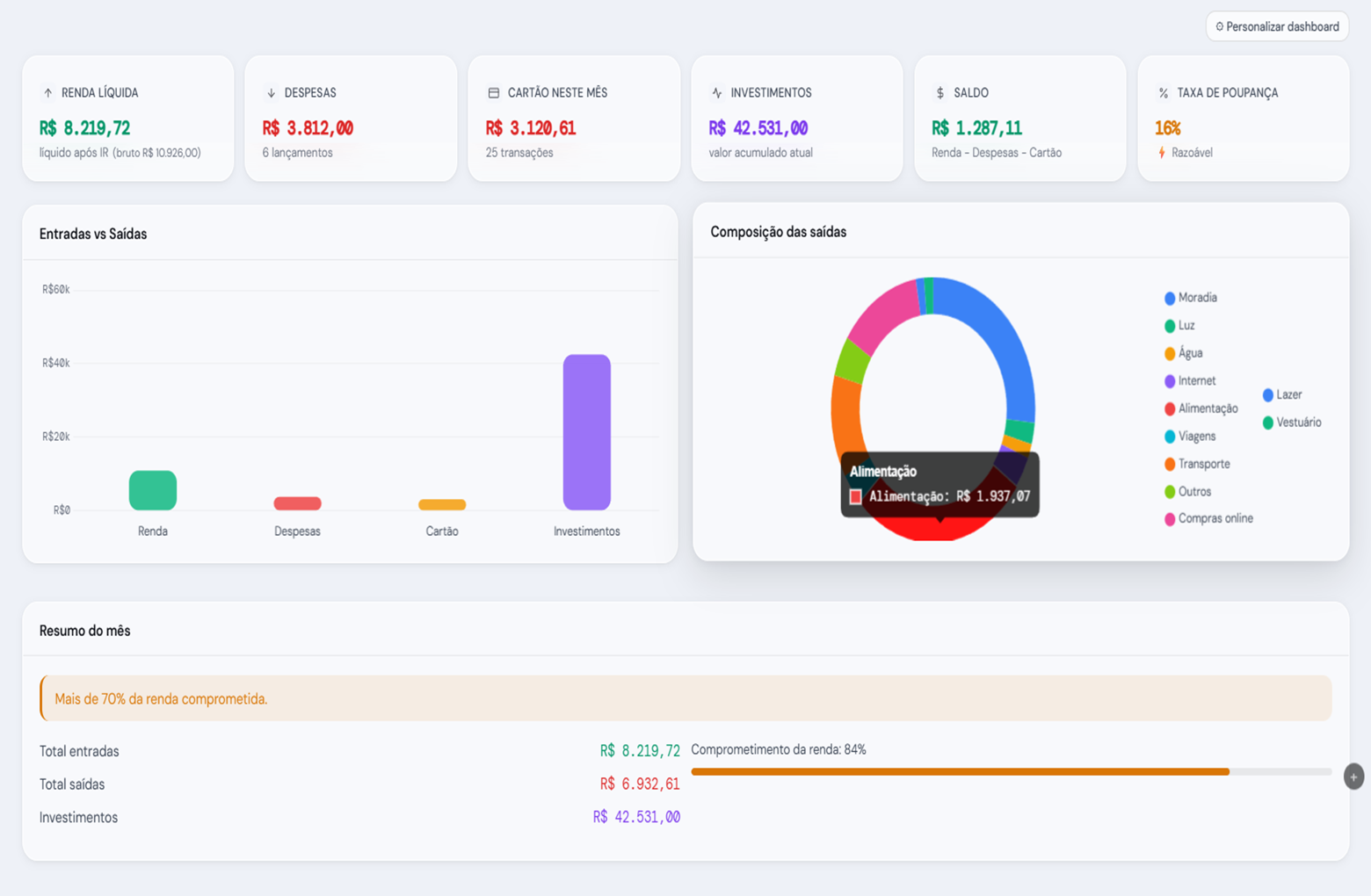The image size is (1371, 896).
Task: Click the gear icon in Personalizar dashboard
Action: (1219, 27)
